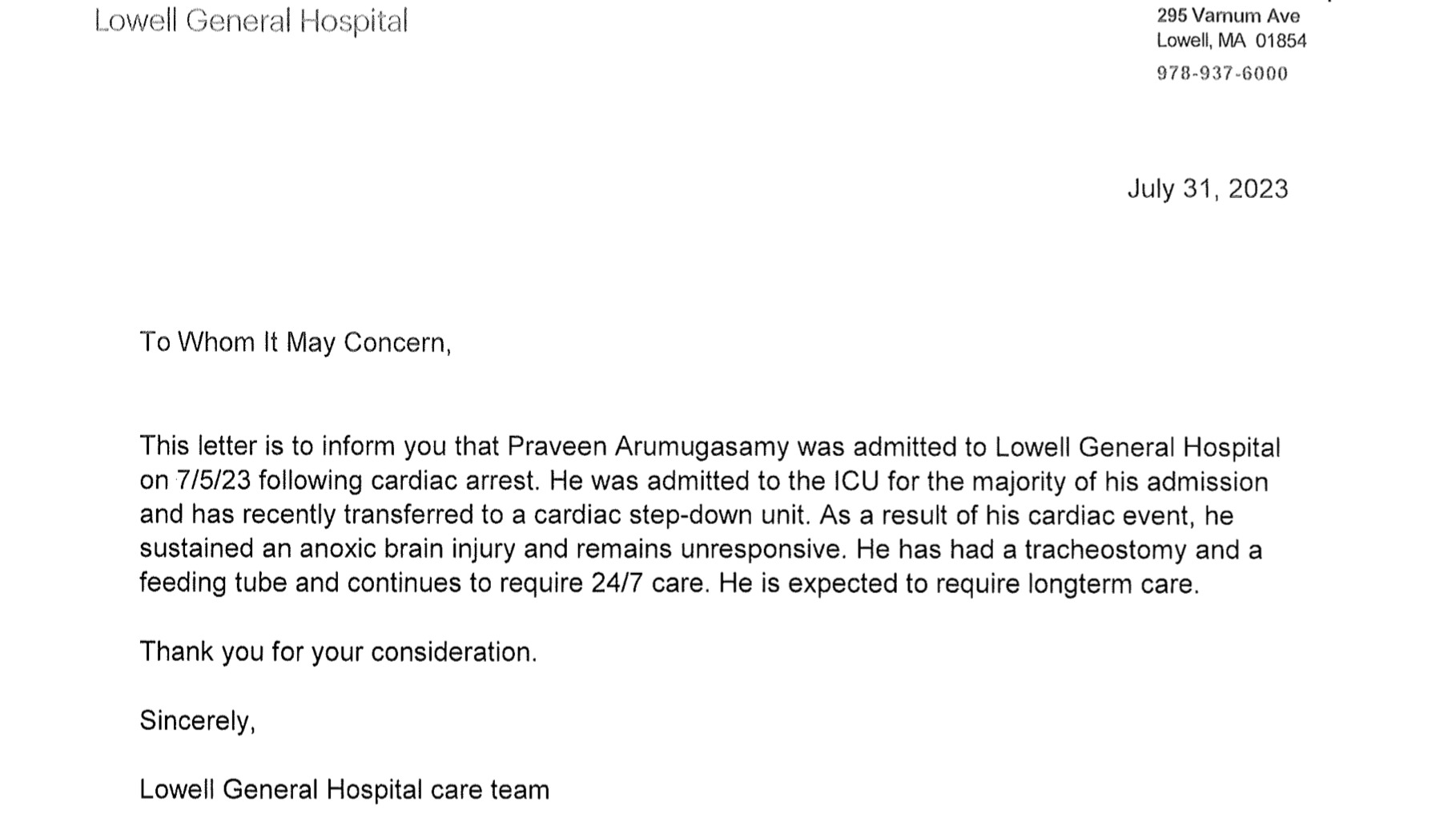1456x823 pixels.
Task: Click the Sincerely closing line
Action: [197, 720]
